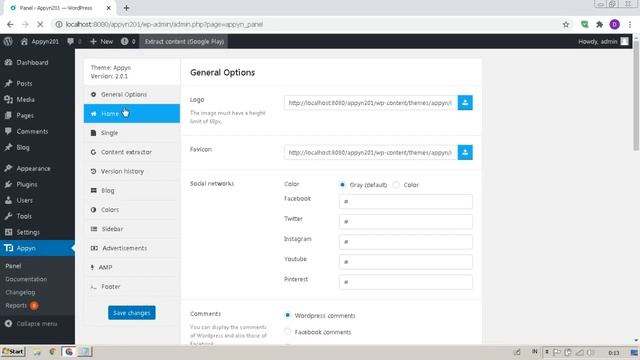Open Windows Start button
The width and height of the screenshot is (640, 360).
[x=13, y=351]
